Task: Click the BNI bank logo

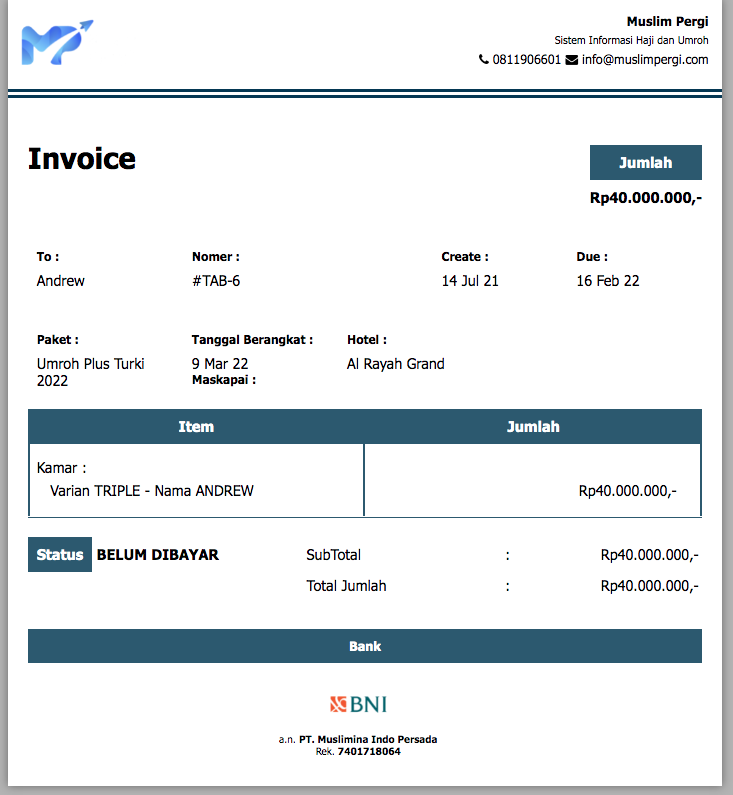Action: tap(358, 704)
